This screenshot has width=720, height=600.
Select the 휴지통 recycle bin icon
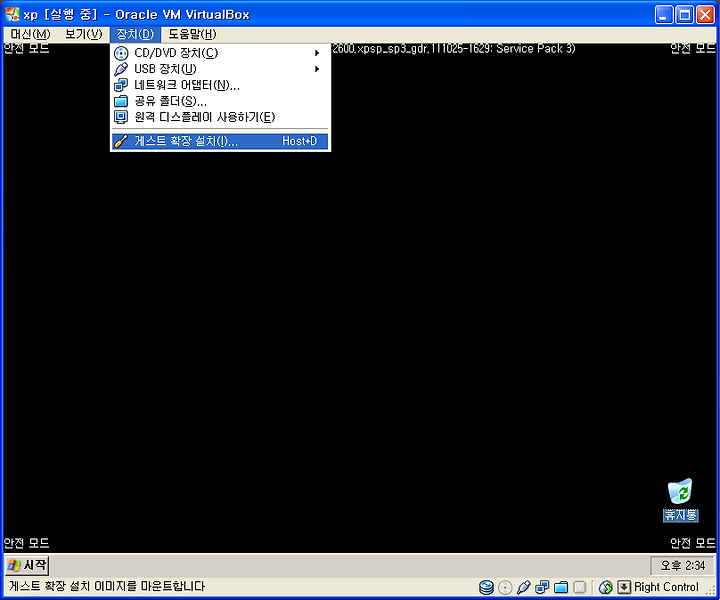(x=681, y=500)
